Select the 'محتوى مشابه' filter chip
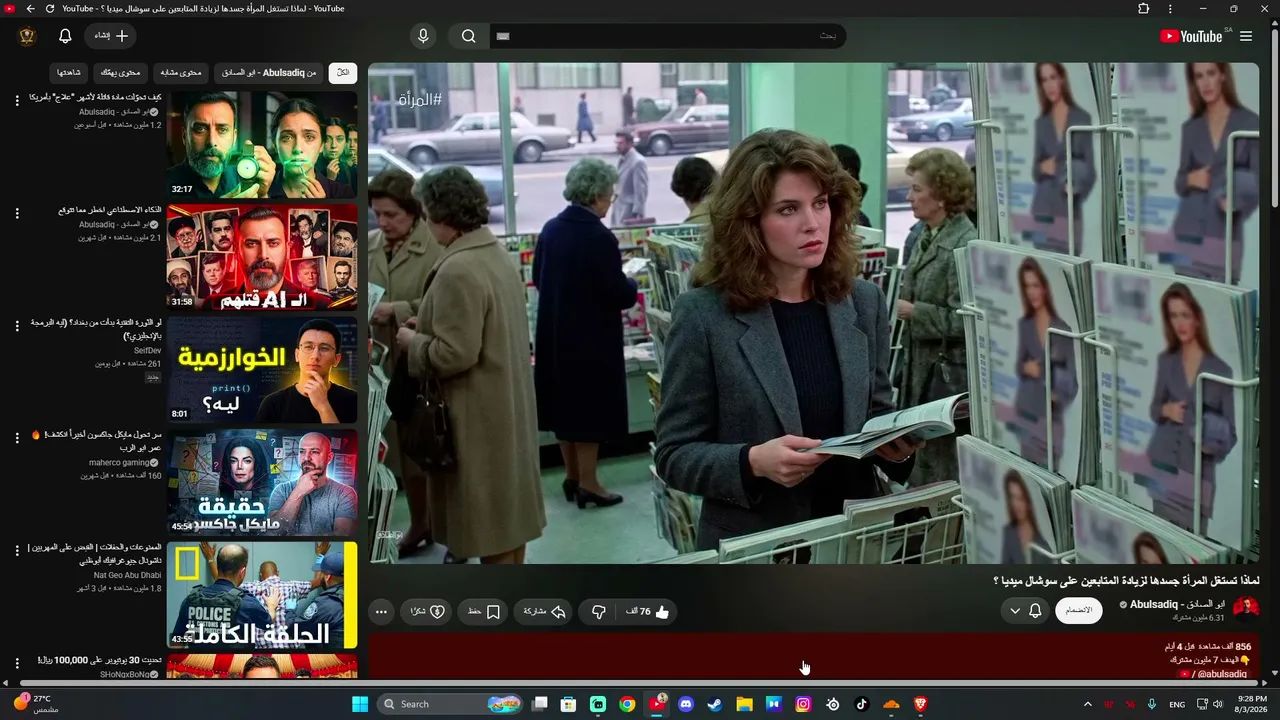Image resolution: width=1280 pixels, height=720 pixels. tap(181, 73)
